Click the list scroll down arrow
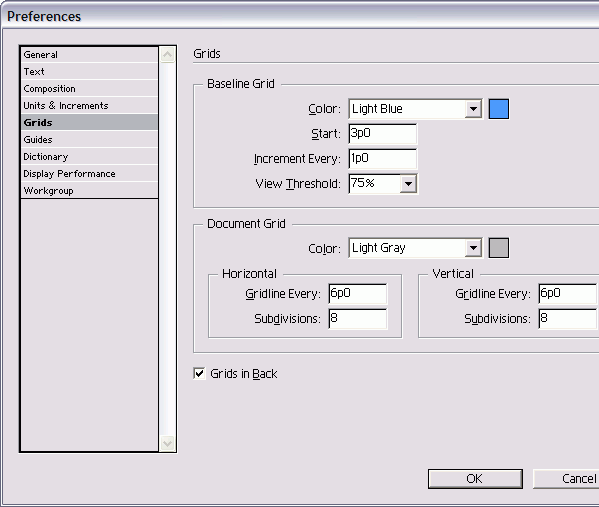 (167, 444)
